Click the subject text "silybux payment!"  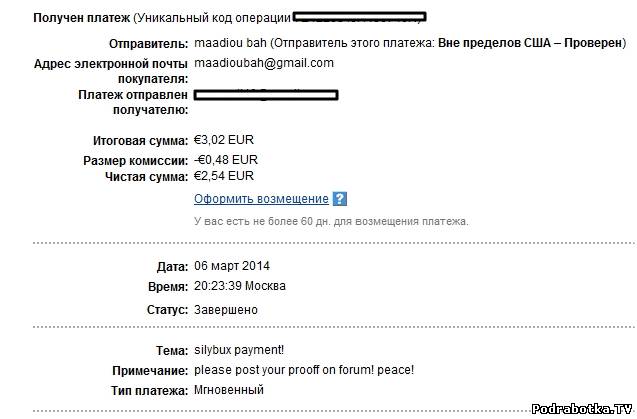coord(239,351)
